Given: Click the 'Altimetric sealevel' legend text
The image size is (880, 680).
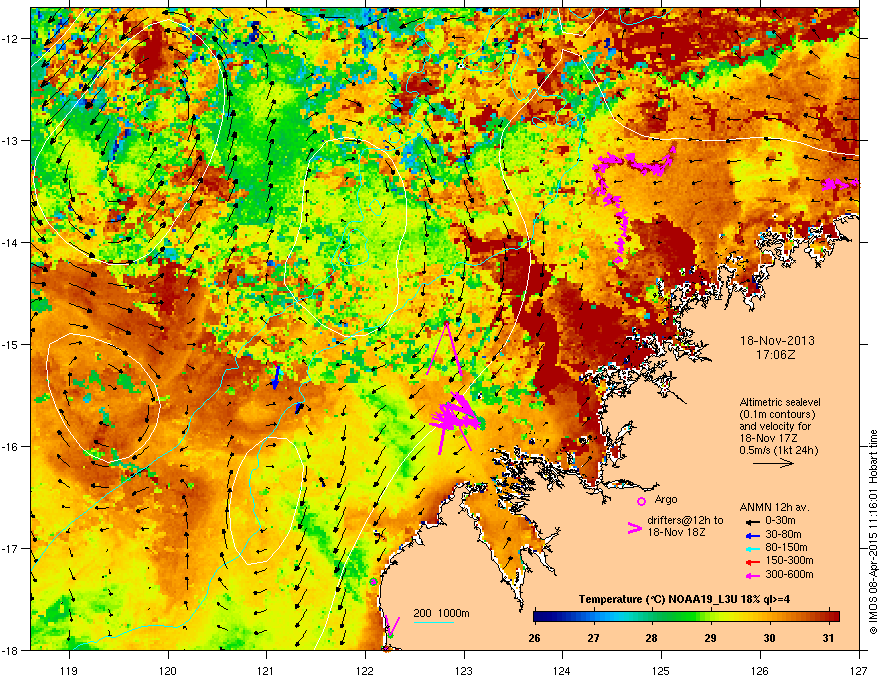Looking at the screenshot, I should pos(780,402).
